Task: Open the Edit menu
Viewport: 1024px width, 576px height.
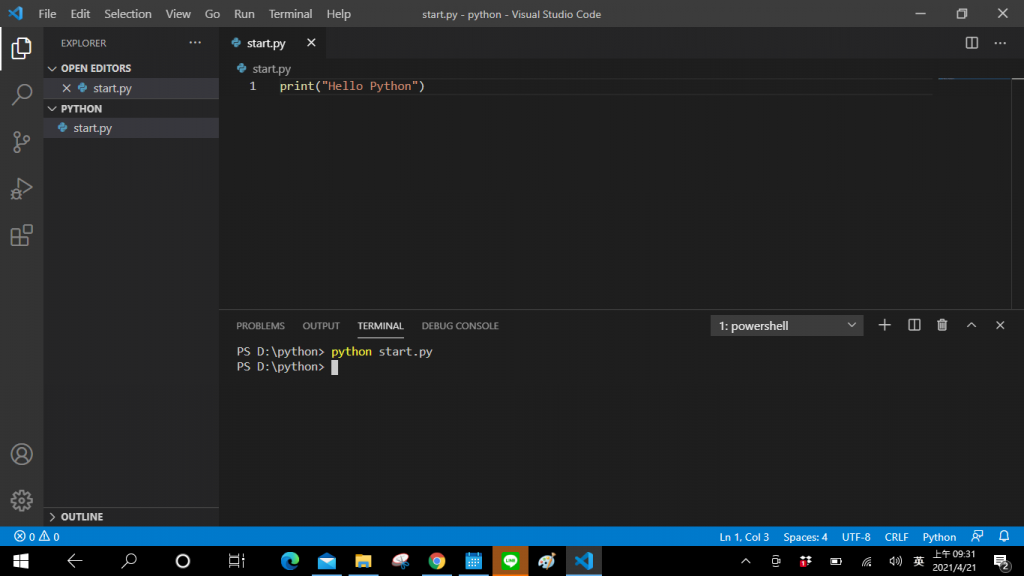Action: coord(80,14)
